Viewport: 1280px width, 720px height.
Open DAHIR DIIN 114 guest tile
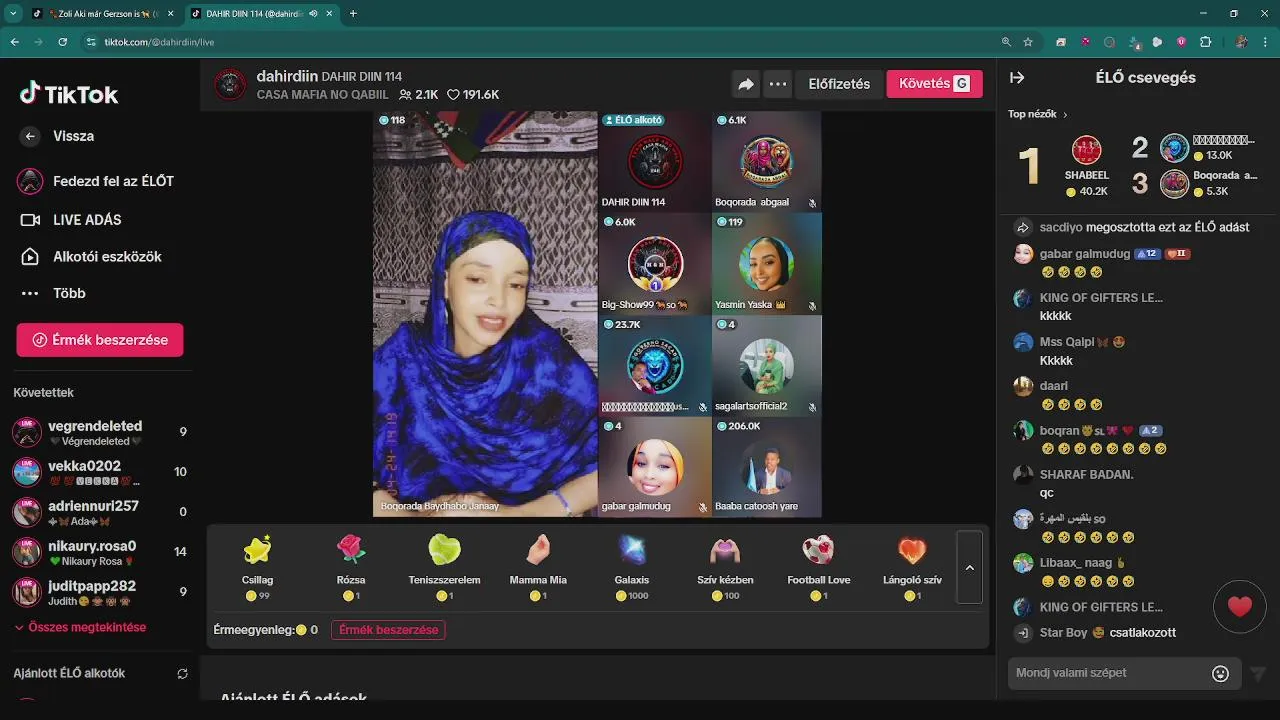[x=655, y=160]
